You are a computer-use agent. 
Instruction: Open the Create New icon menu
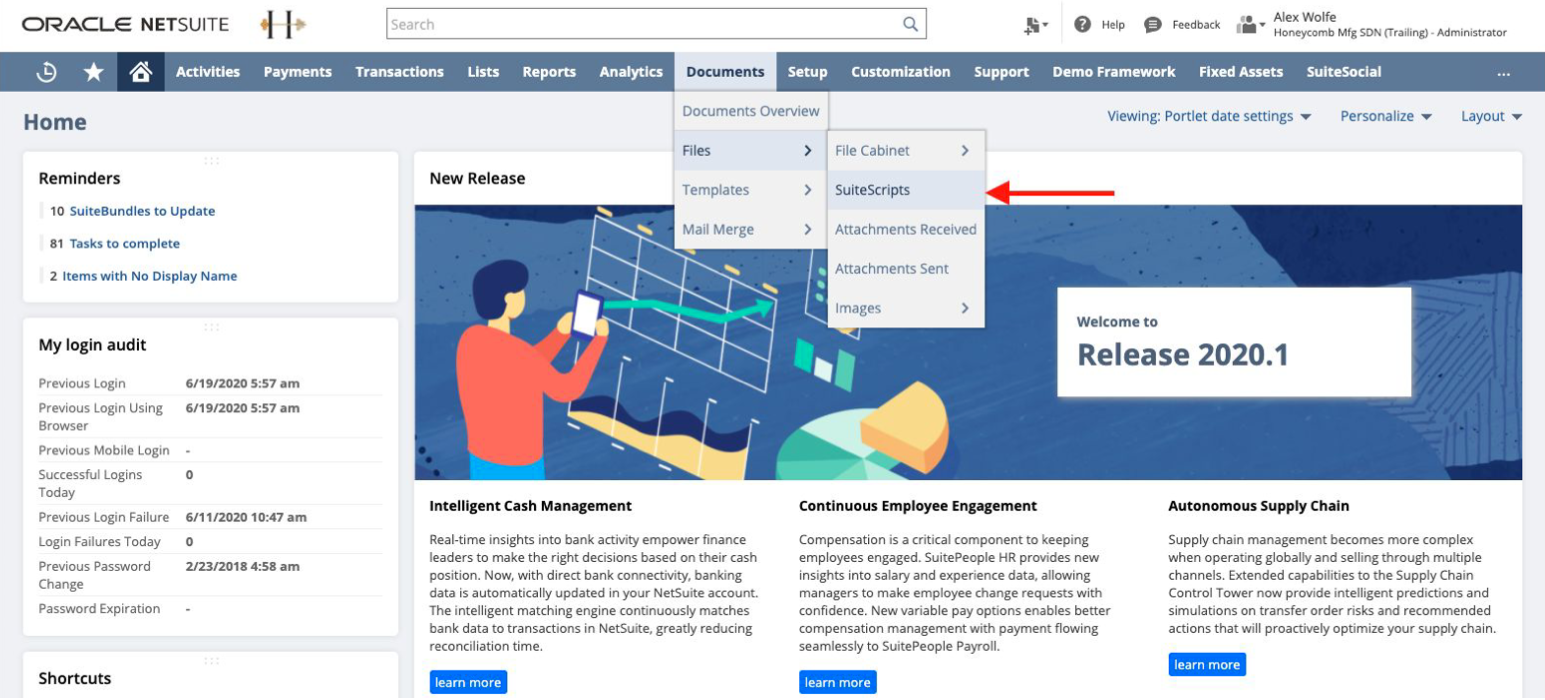1036,25
